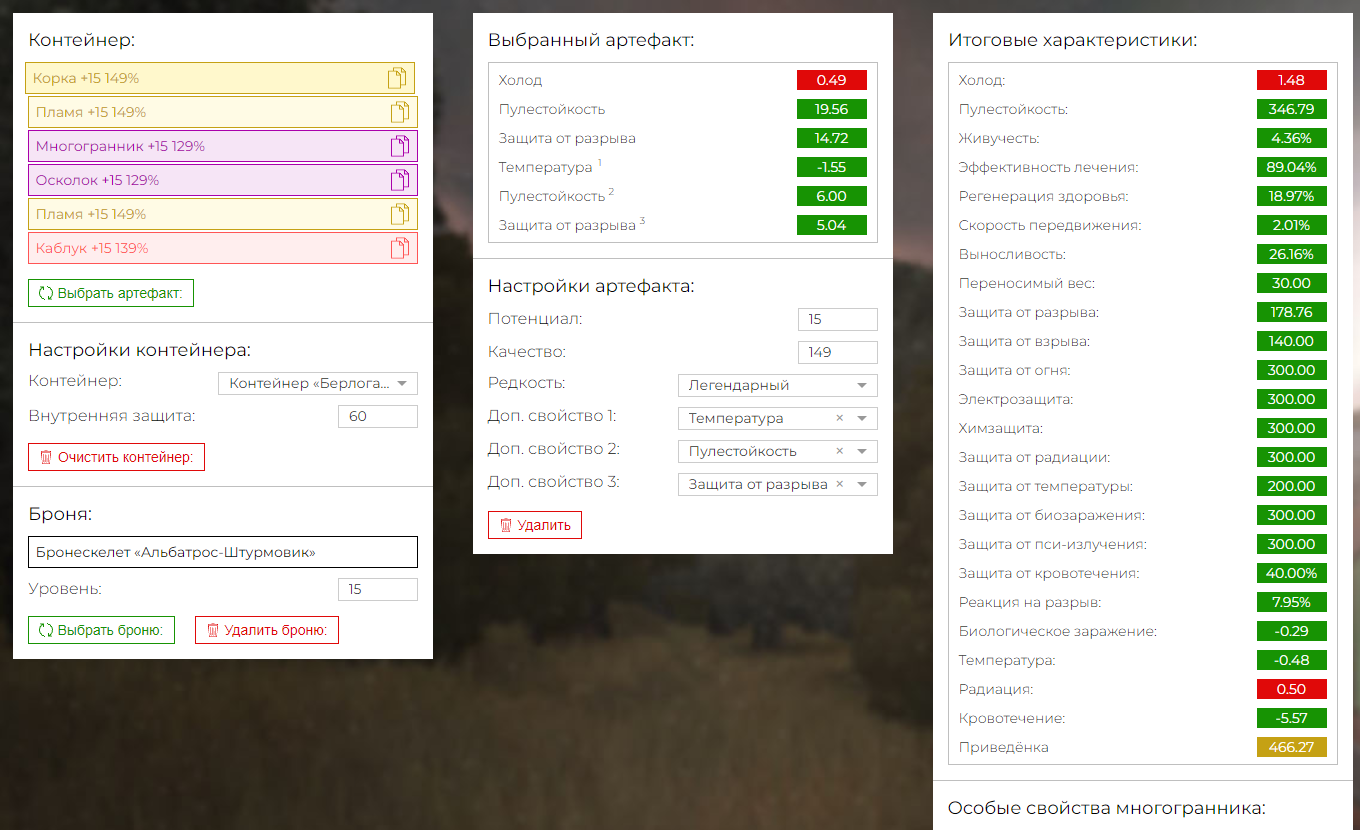Open the Доп. свойство 3 dropdown arrow
This screenshot has height=830, width=1360.
click(862, 484)
